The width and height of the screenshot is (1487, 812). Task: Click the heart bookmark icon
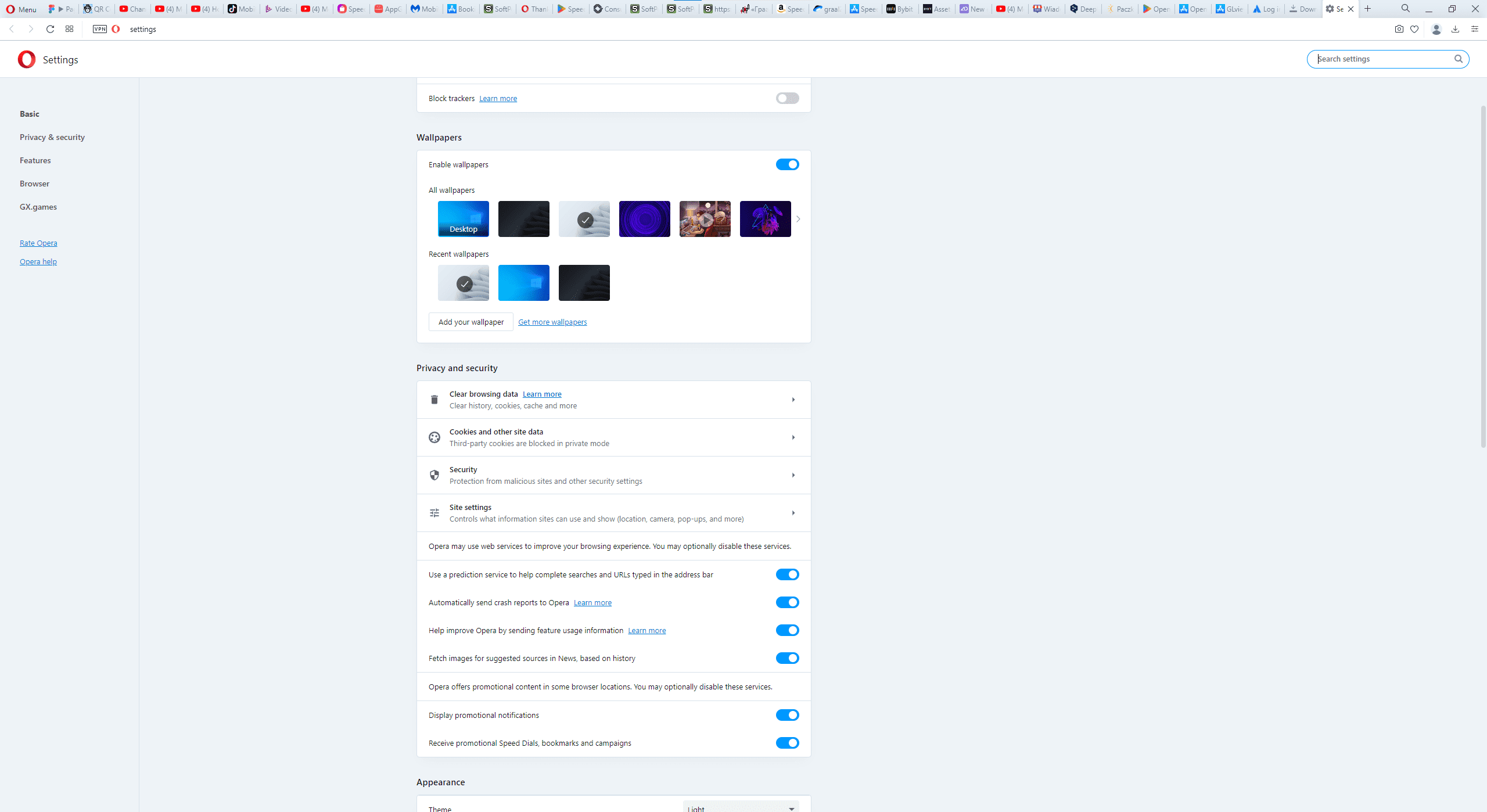pyautogui.click(x=1414, y=29)
